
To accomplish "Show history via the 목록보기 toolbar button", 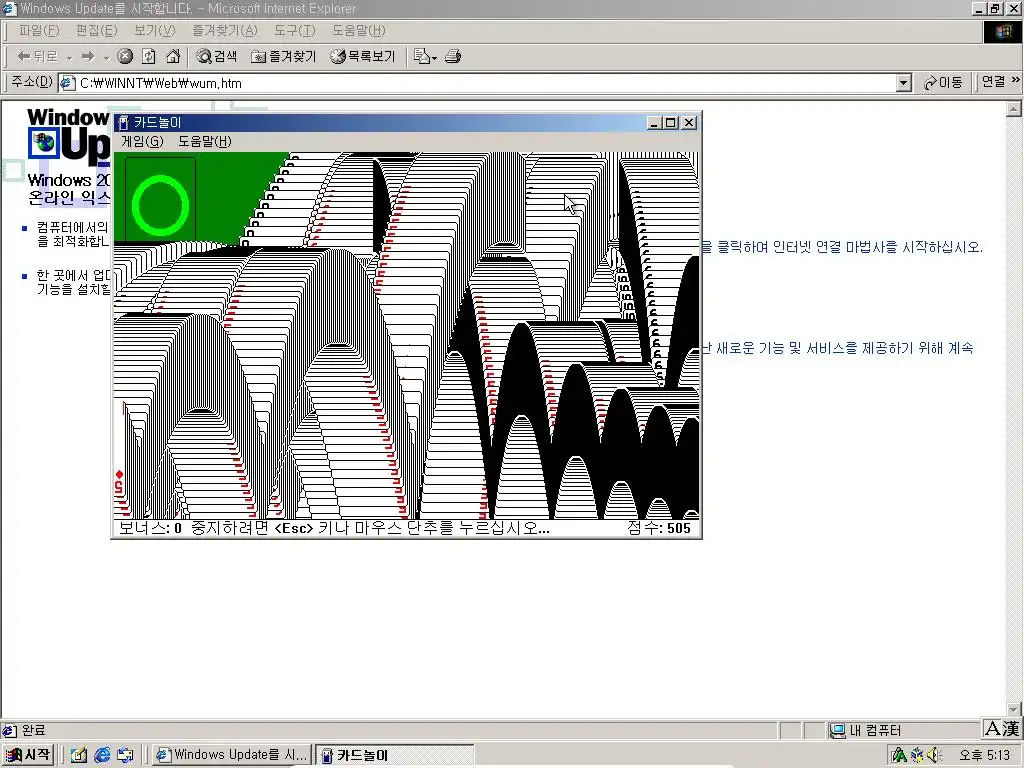I will pos(363,57).
